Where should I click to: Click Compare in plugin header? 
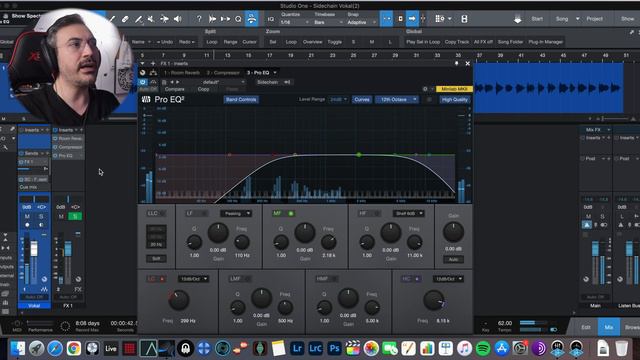tap(175, 89)
